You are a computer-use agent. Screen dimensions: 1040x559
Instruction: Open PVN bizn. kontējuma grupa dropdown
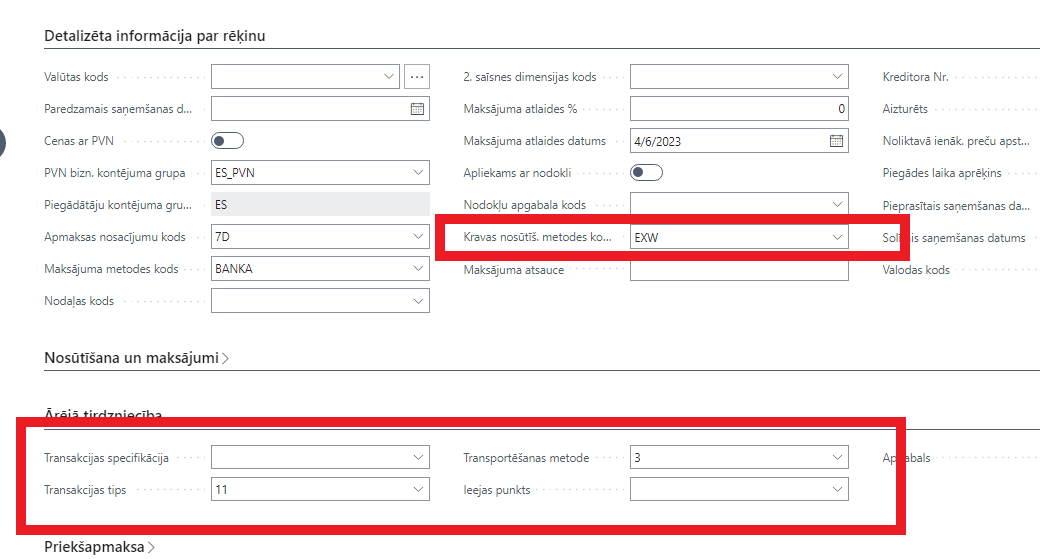click(x=418, y=173)
